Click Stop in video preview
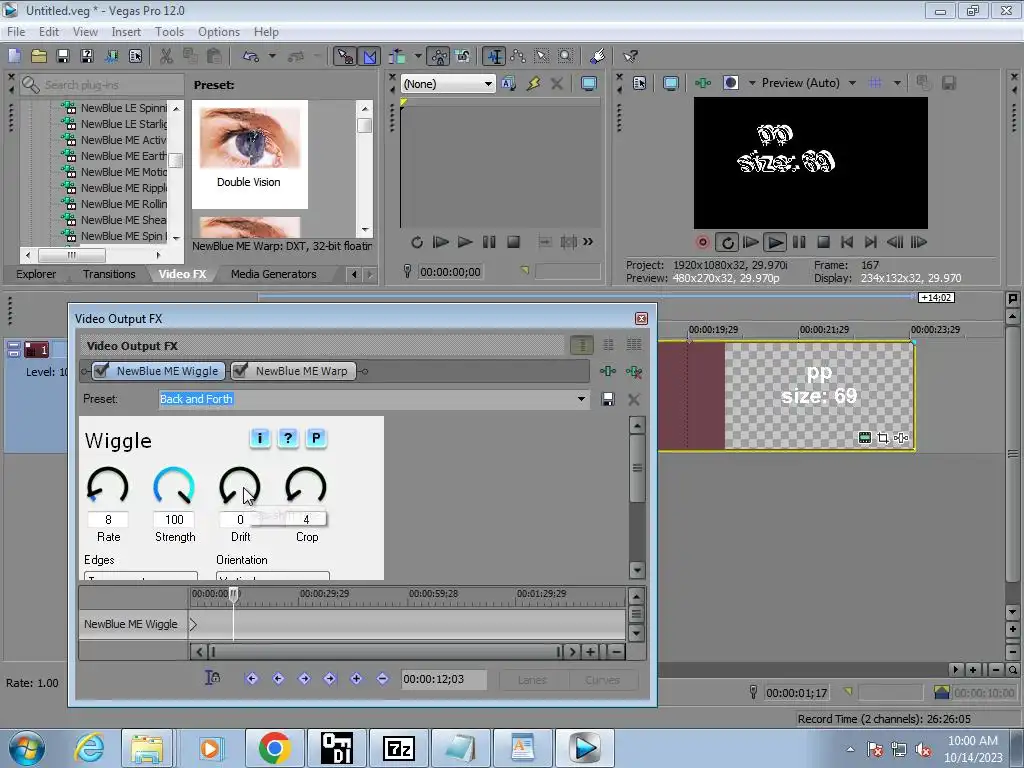Image resolution: width=1024 pixels, height=768 pixels. tap(824, 242)
